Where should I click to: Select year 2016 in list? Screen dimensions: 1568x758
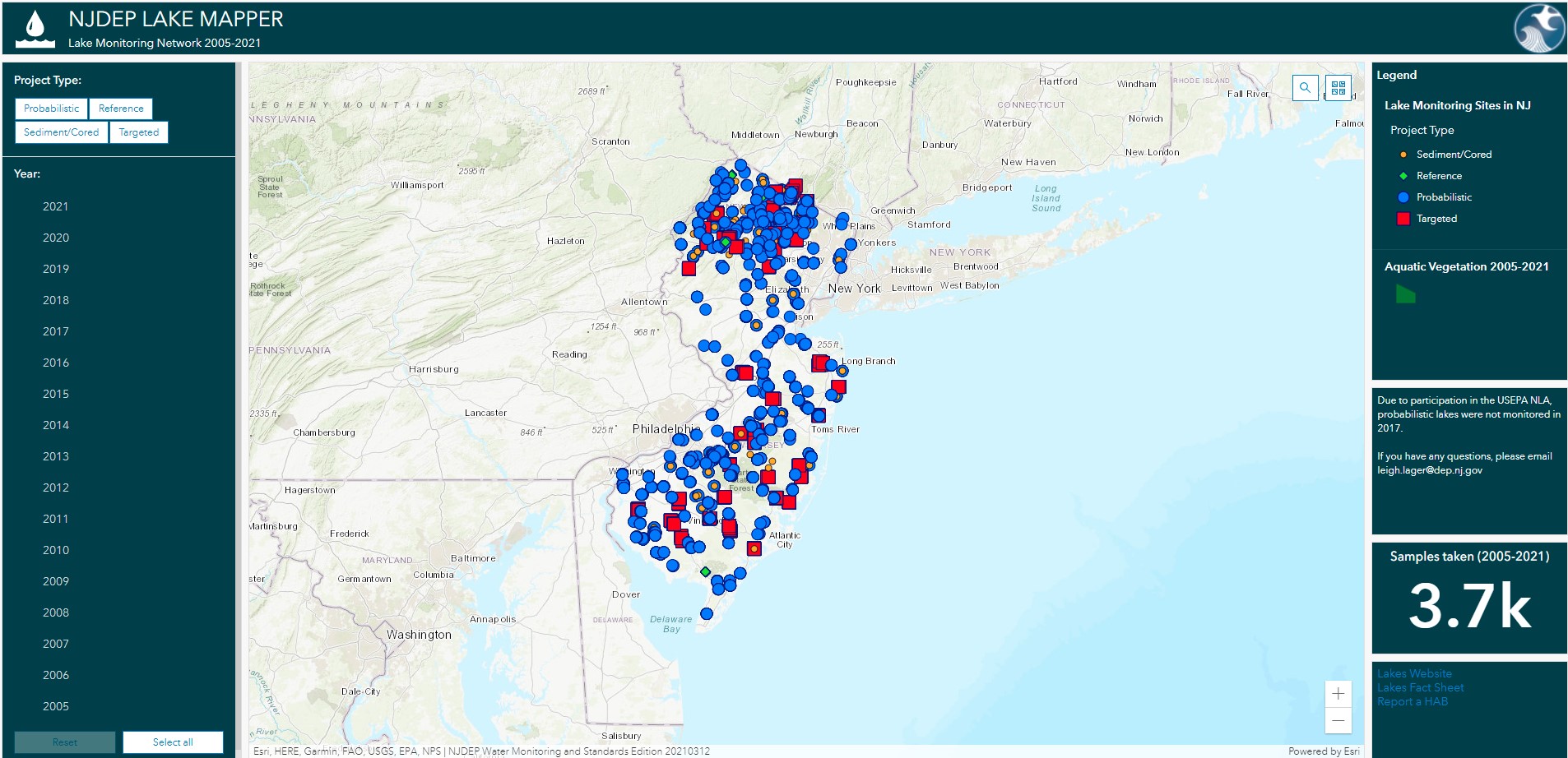point(56,363)
